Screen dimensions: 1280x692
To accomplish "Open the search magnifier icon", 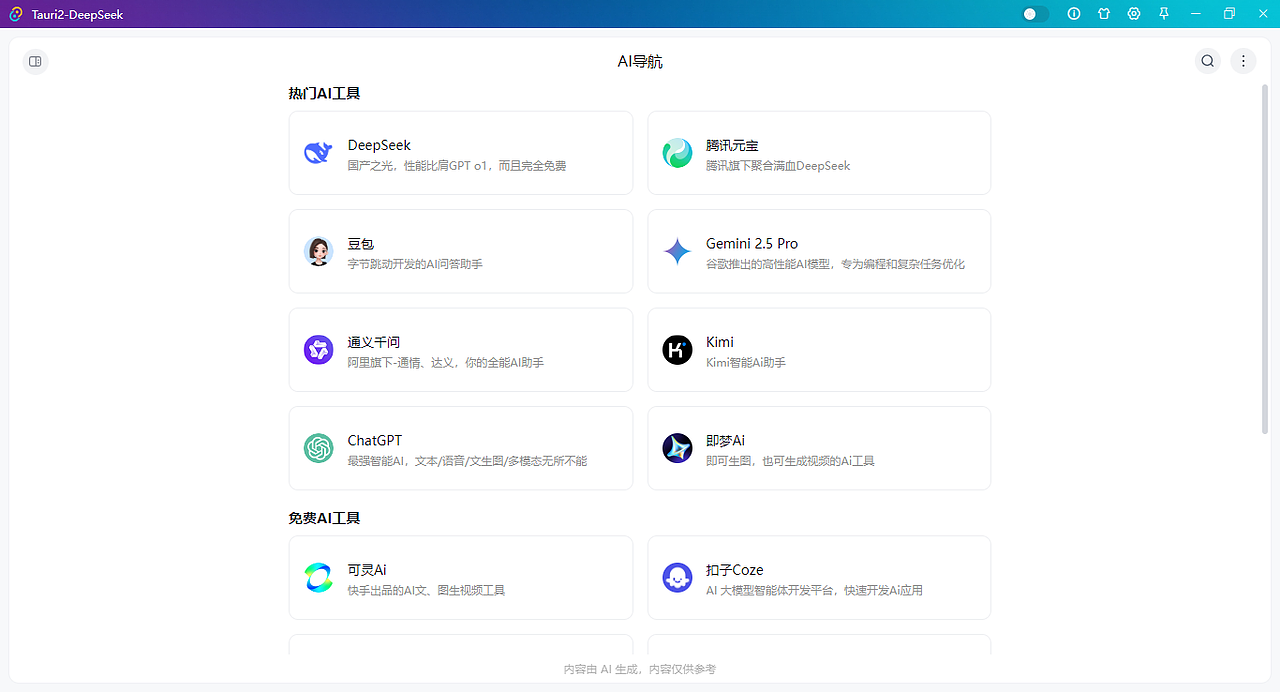I will [1208, 61].
